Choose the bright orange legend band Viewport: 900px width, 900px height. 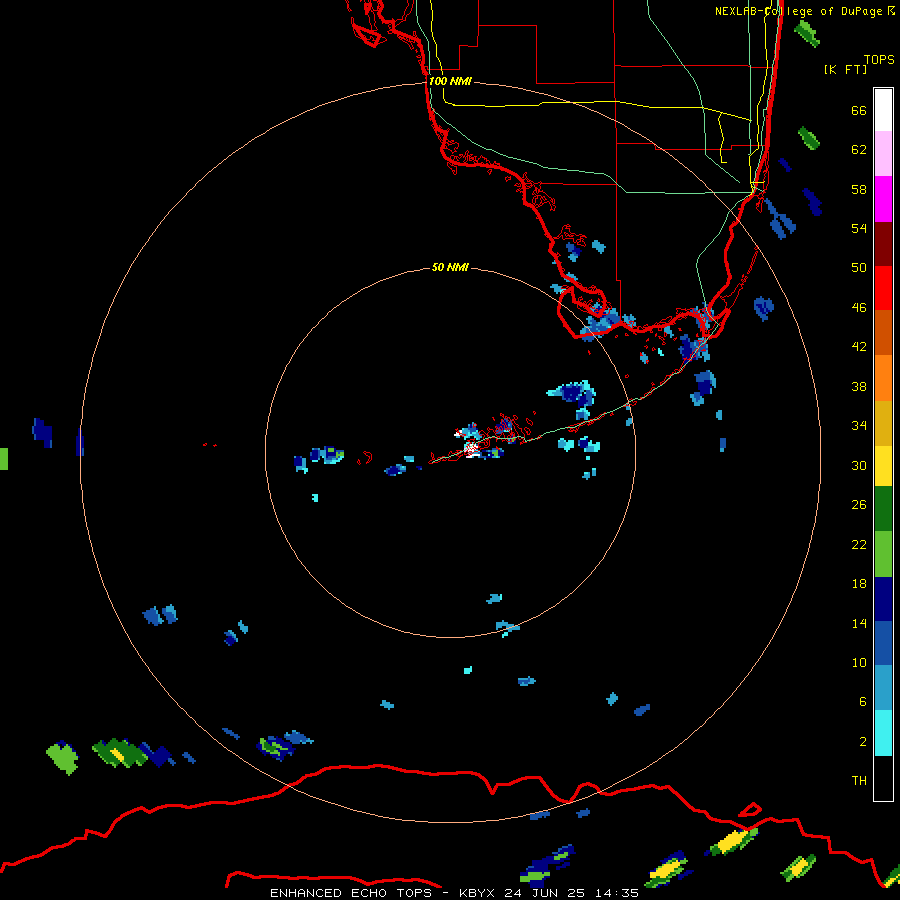[883, 378]
